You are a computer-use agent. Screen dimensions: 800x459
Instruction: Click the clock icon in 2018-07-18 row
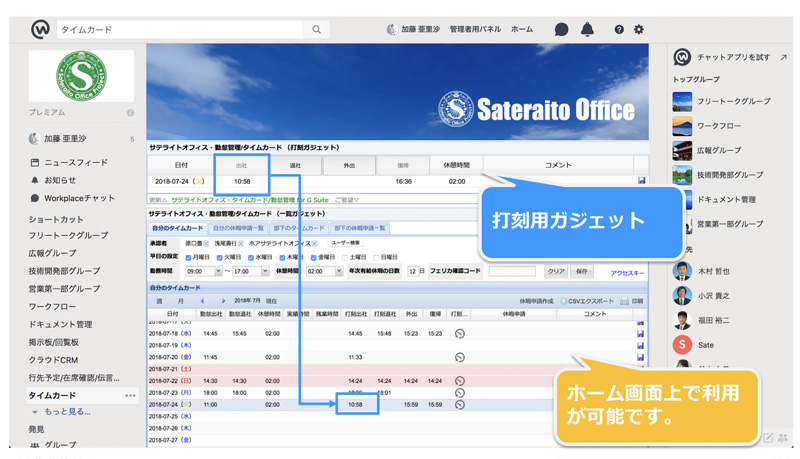point(460,334)
